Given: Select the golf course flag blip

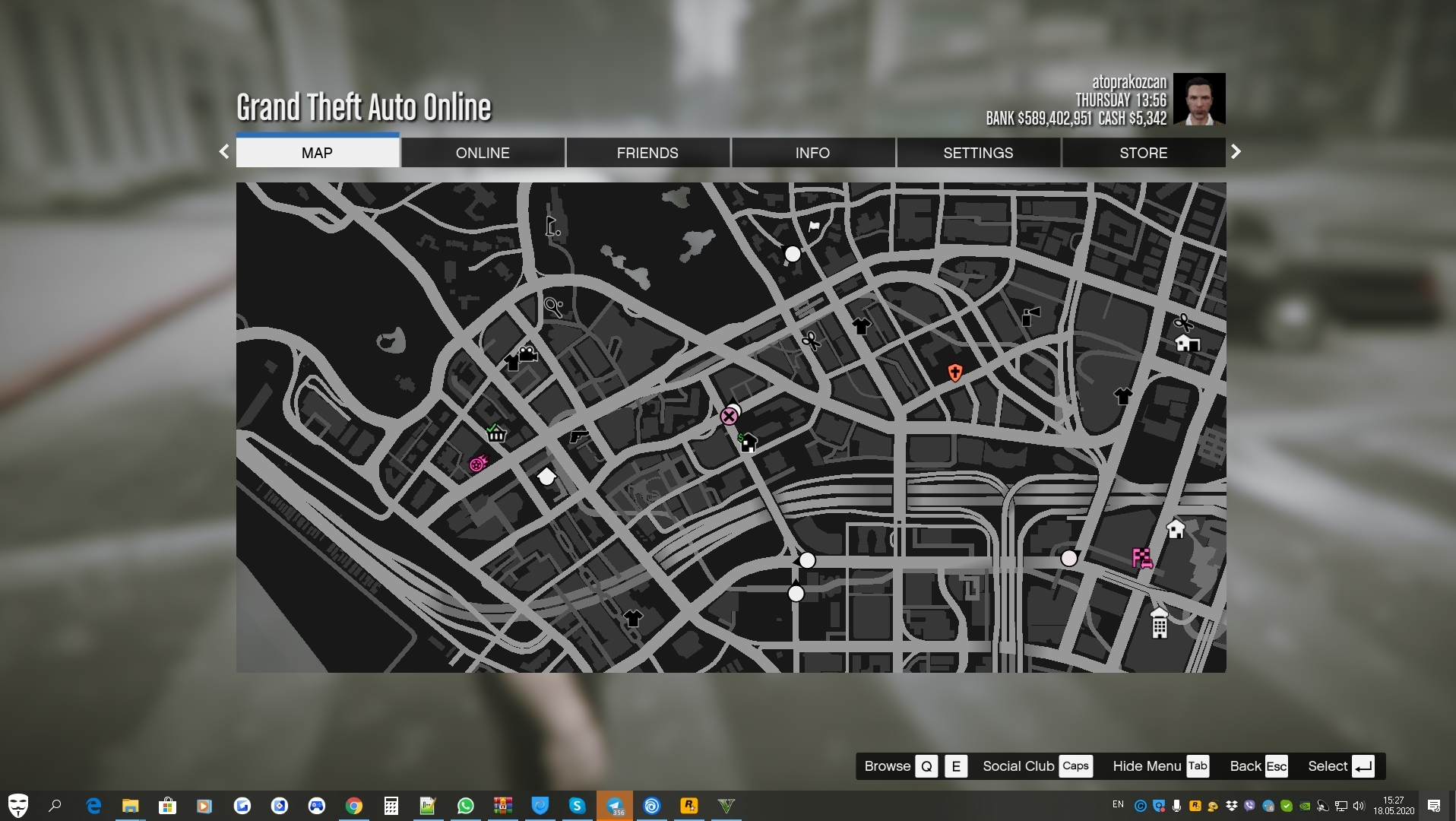Looking at the screenshot, I should click(x=552, y=226).
